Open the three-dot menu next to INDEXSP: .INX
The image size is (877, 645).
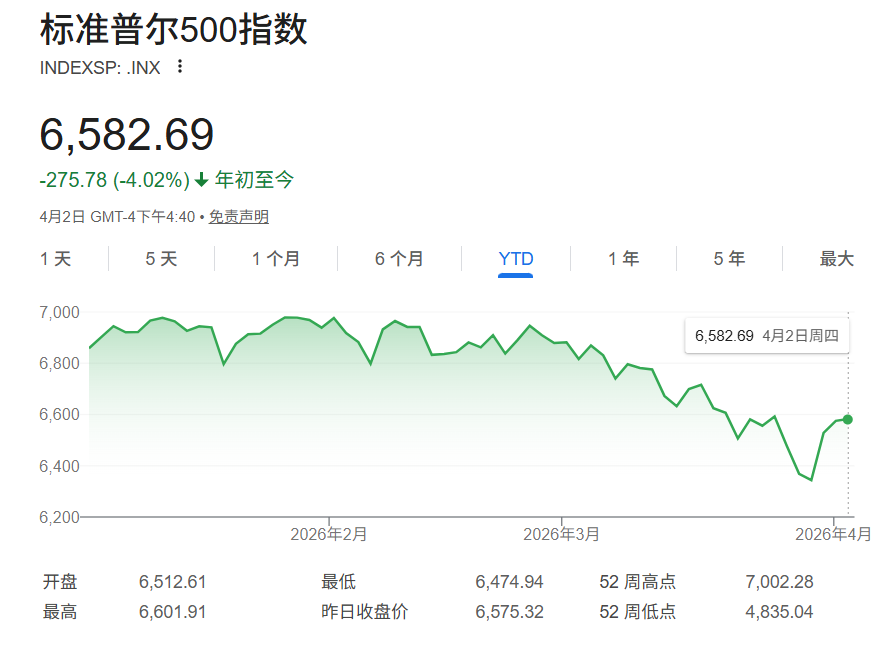pyautogui.click(x=178, y=66)
